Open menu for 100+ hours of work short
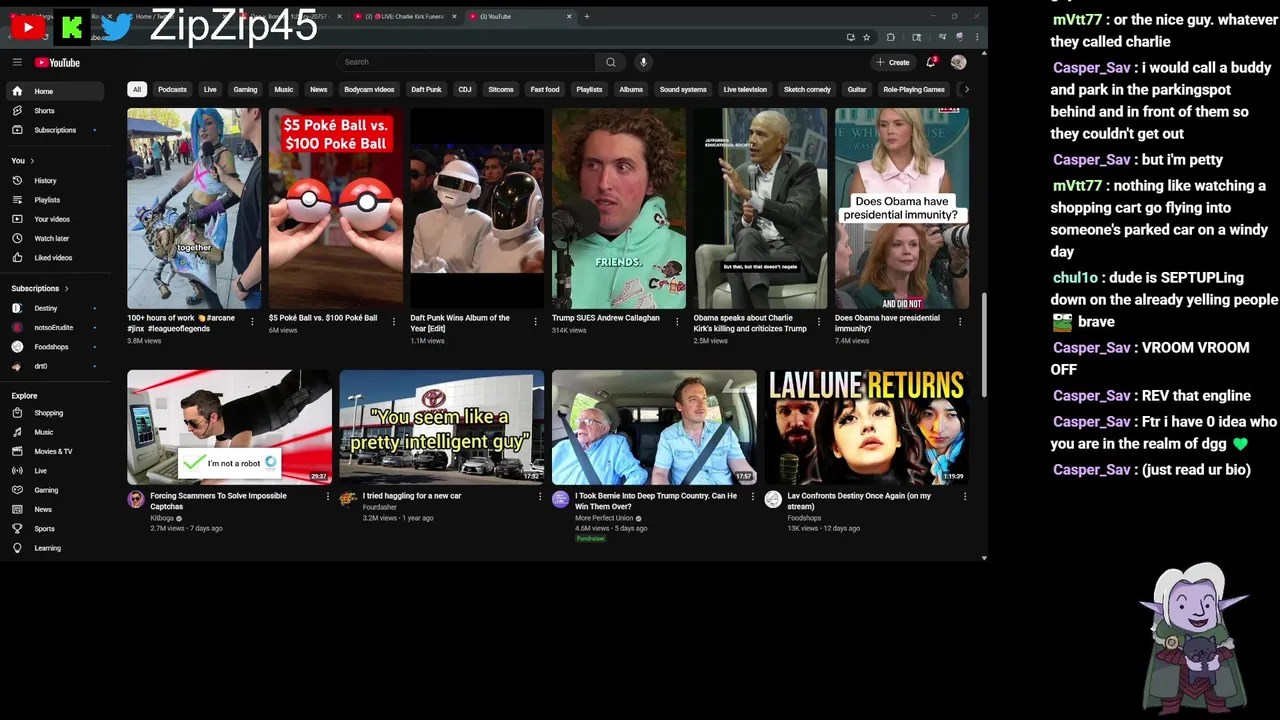This screenshot has width=1280, height=720. click(252, 322)
